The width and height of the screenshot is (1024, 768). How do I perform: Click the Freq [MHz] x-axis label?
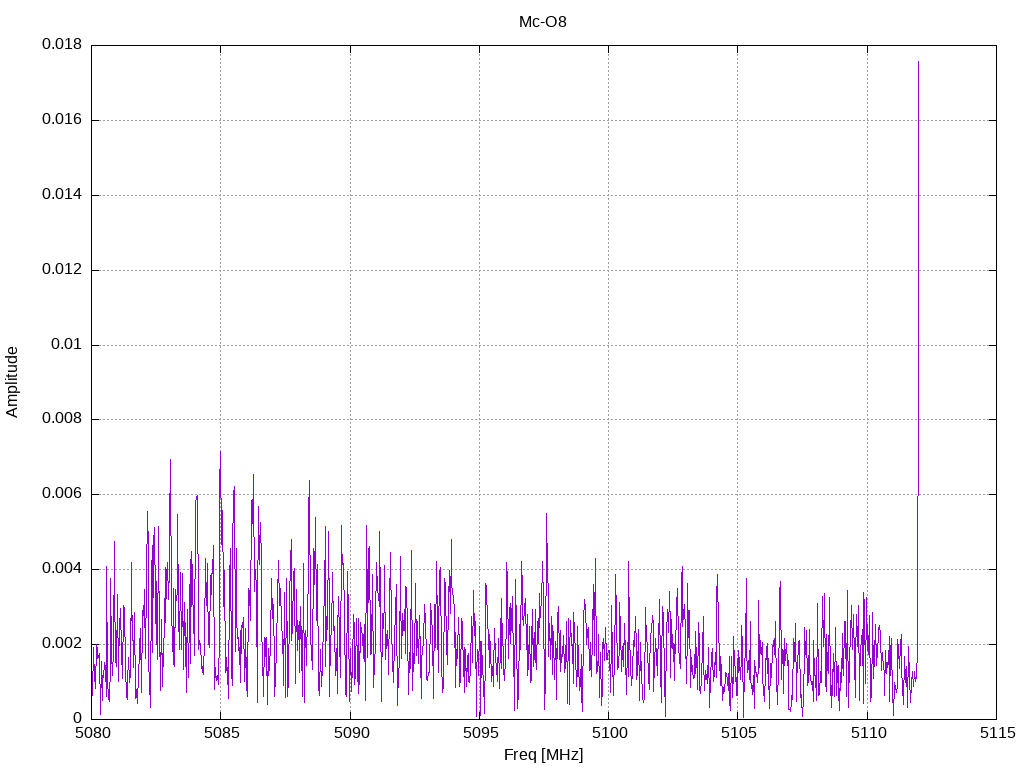543,755
